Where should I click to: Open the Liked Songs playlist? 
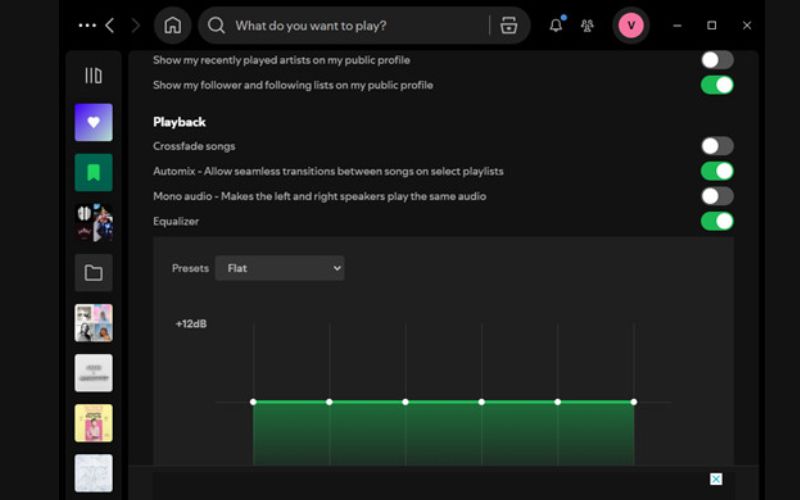coord(93,122)
